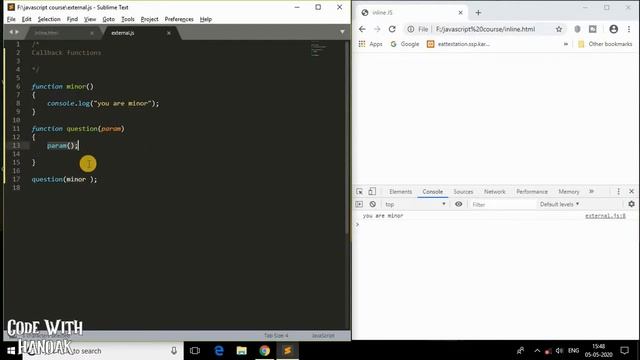Image resolution: width=640 pixels, height=360 pixels.
Task: Launch Microsoft Edge from the taskbar
Action: (x=219, y=351)
